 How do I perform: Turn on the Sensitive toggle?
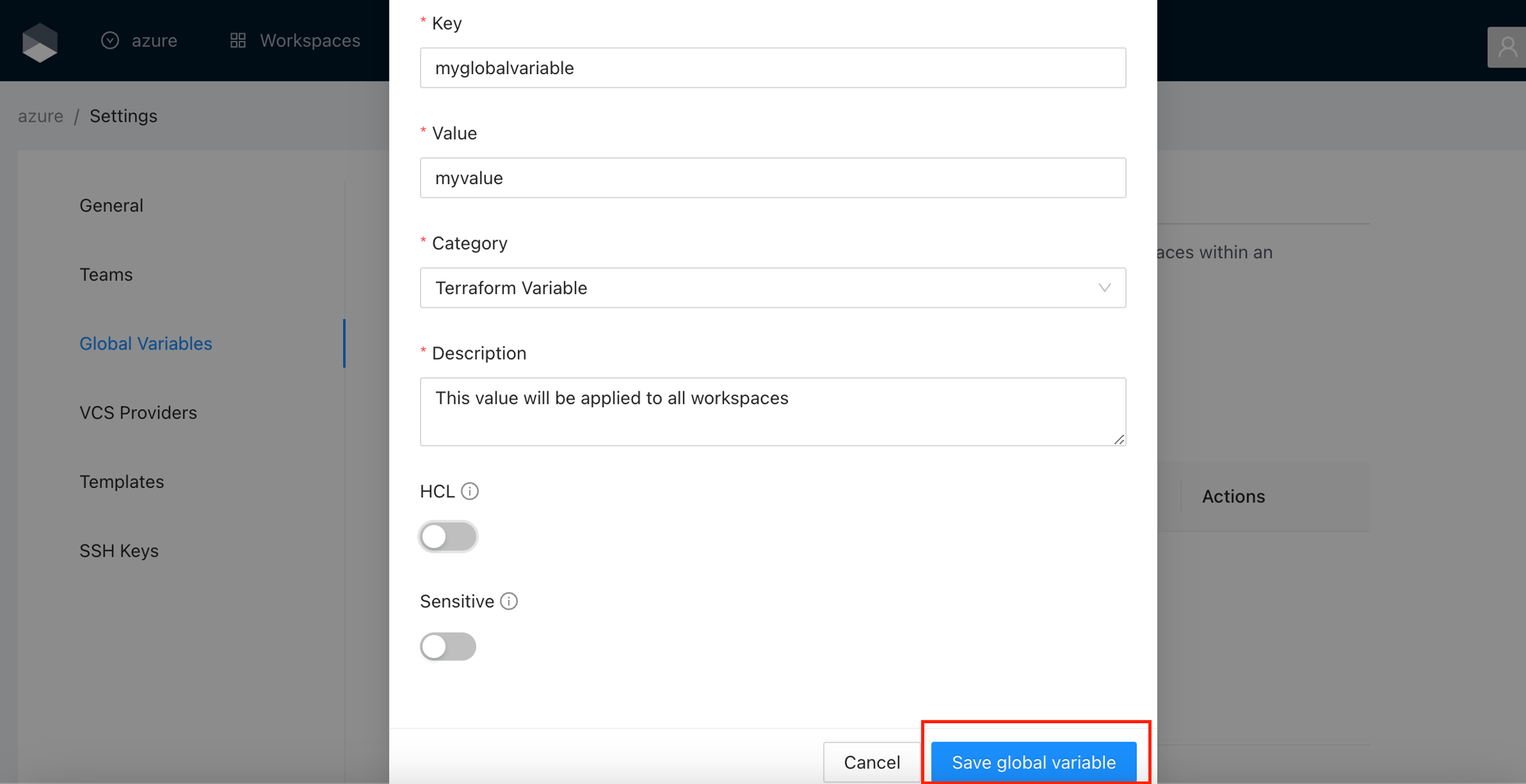448,646
